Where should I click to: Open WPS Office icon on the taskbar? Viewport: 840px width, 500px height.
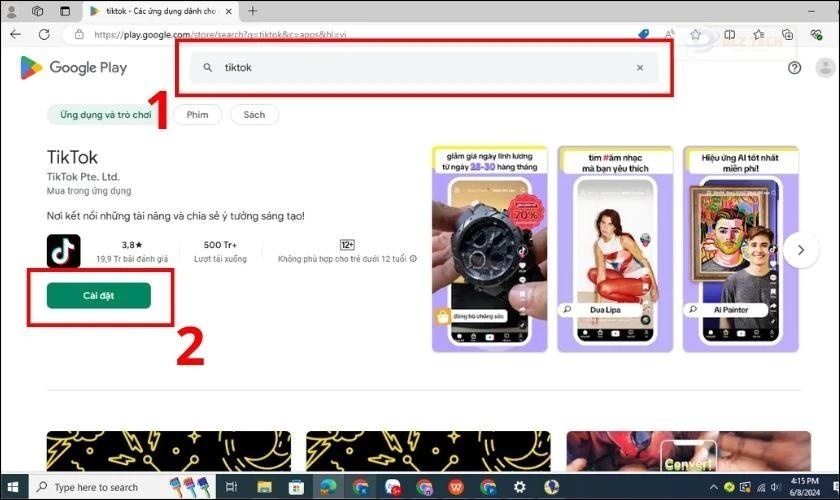[x=456, y=487]
